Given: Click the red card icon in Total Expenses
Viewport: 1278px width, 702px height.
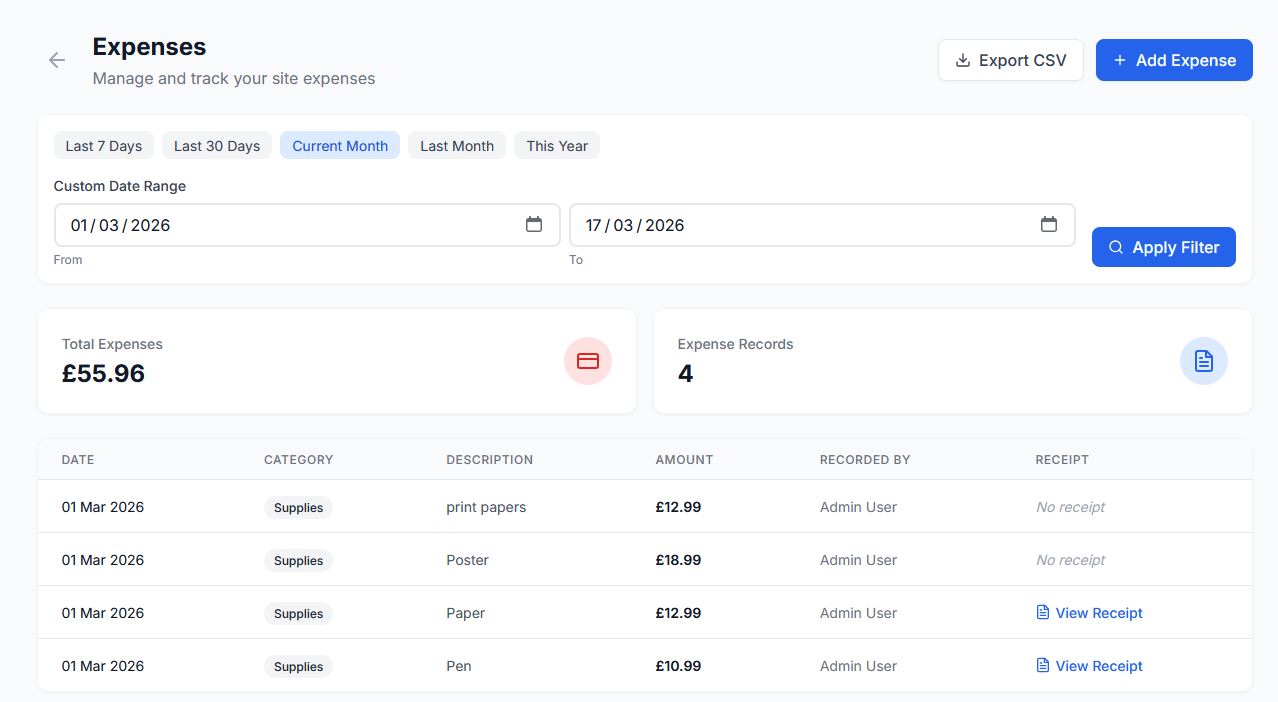Looking at the screenshot, I should pos(588,361).
